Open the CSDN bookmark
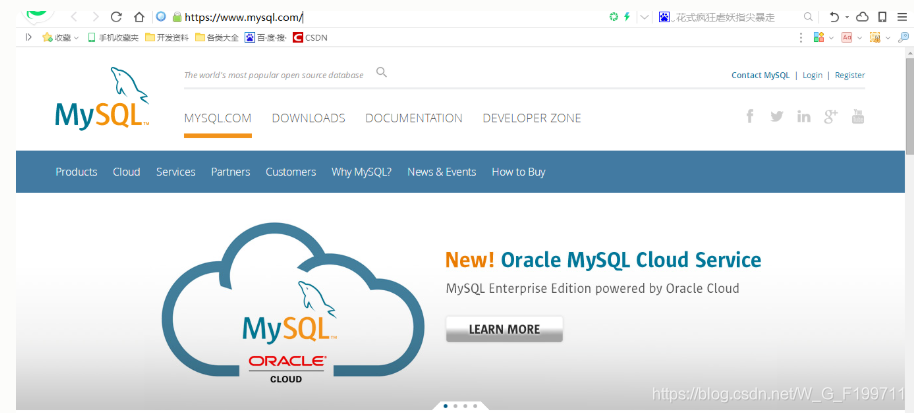This screenshot has width=914, height=413. (310, 38)
